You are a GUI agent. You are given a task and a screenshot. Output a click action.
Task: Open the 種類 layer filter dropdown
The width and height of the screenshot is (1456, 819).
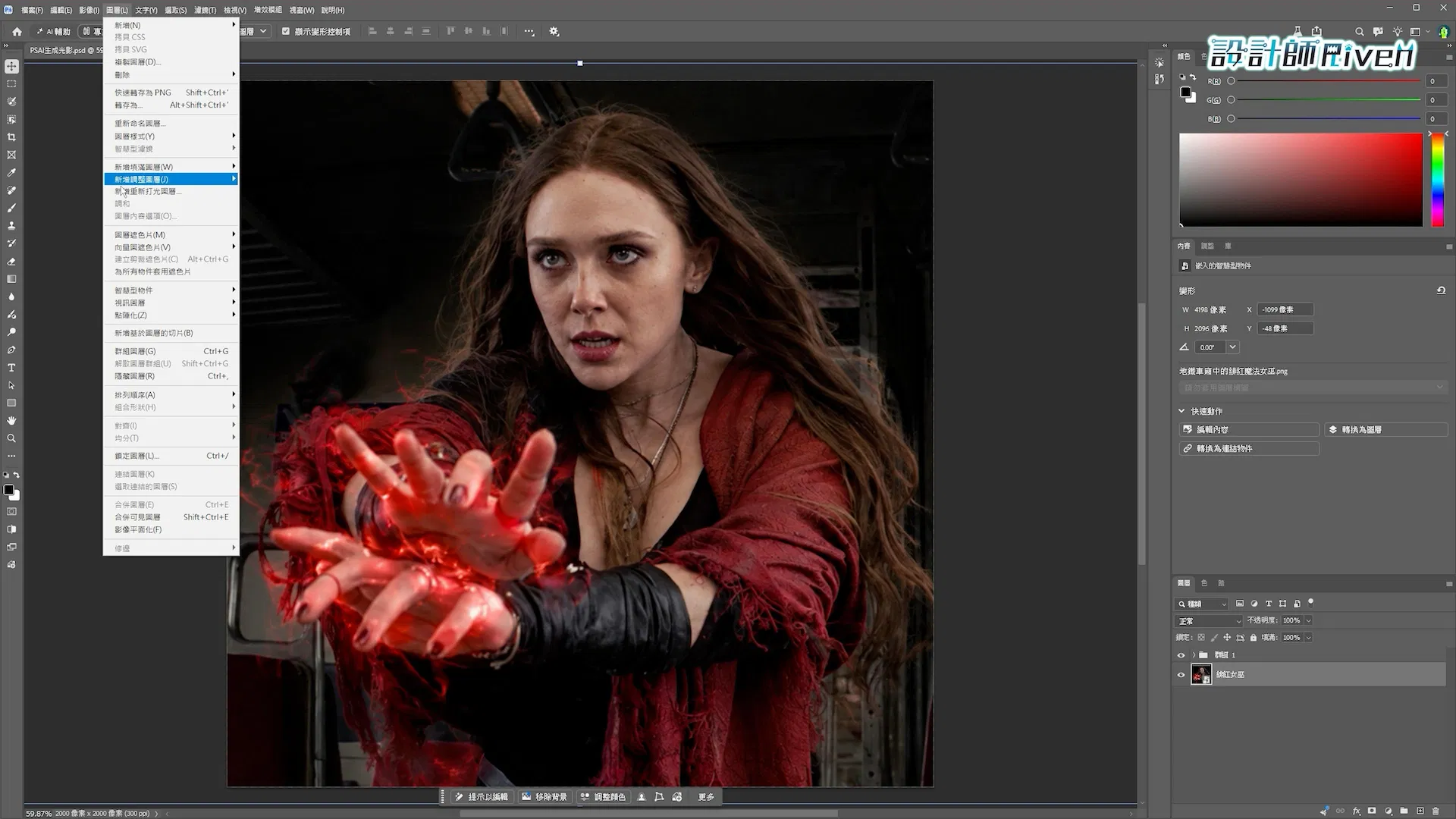click(x=1202, y=604)
